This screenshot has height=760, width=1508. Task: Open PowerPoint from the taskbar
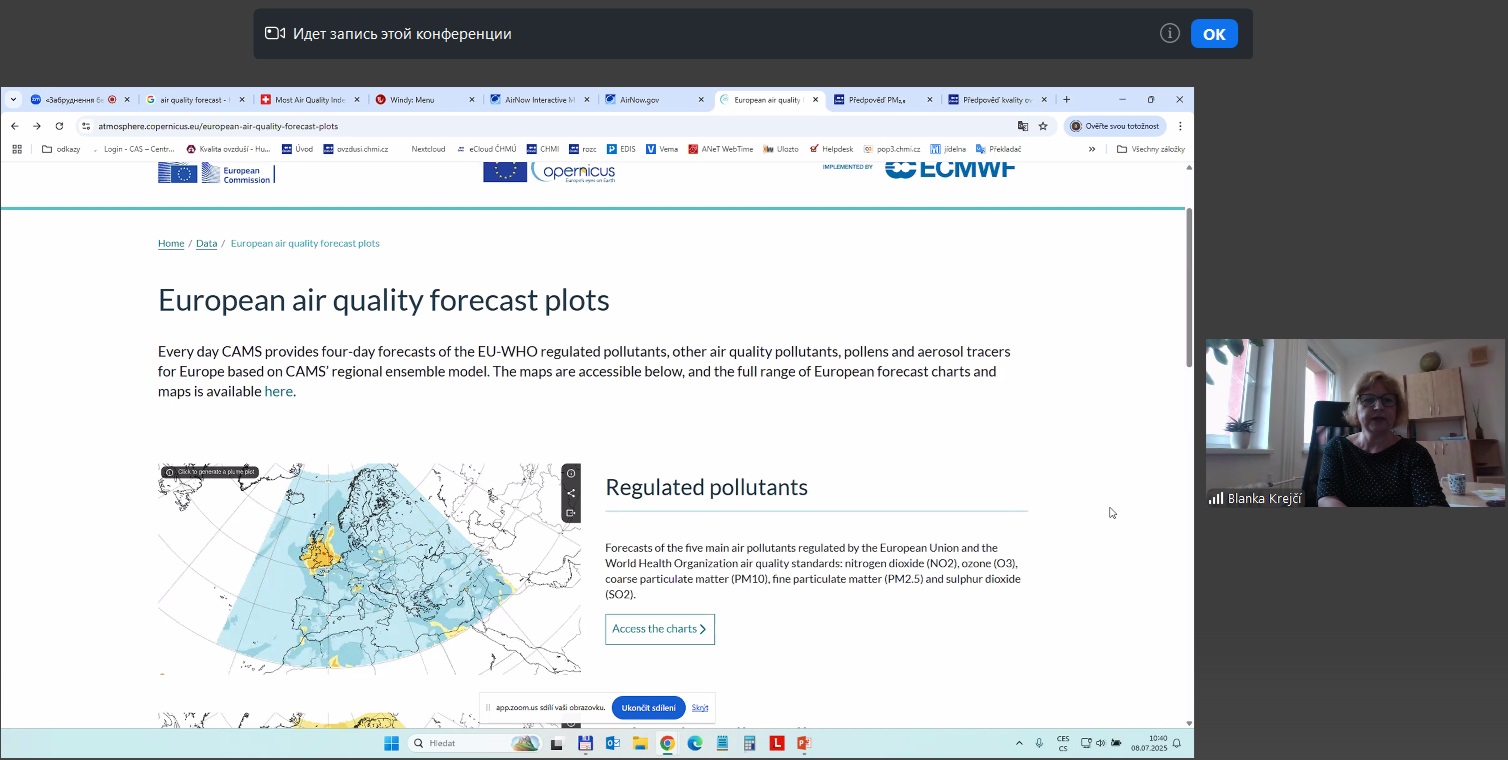(803, 743)
